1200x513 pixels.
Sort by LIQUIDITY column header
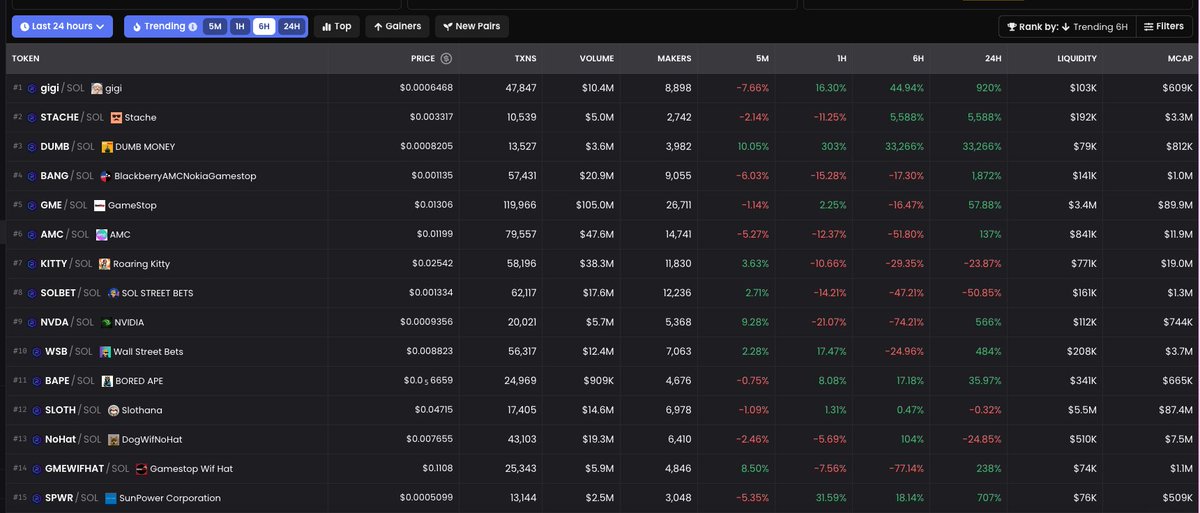click(x=1076, y=59)
